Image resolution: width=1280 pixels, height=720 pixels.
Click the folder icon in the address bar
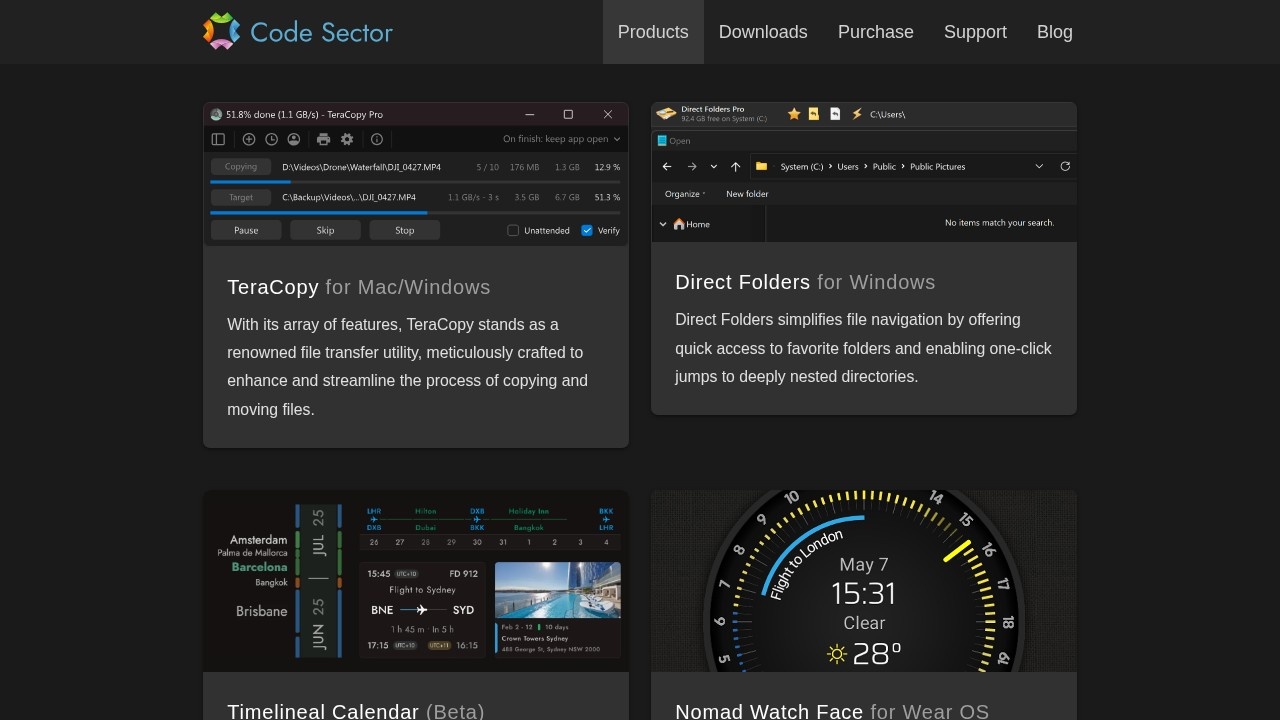[x=762, y=166]
